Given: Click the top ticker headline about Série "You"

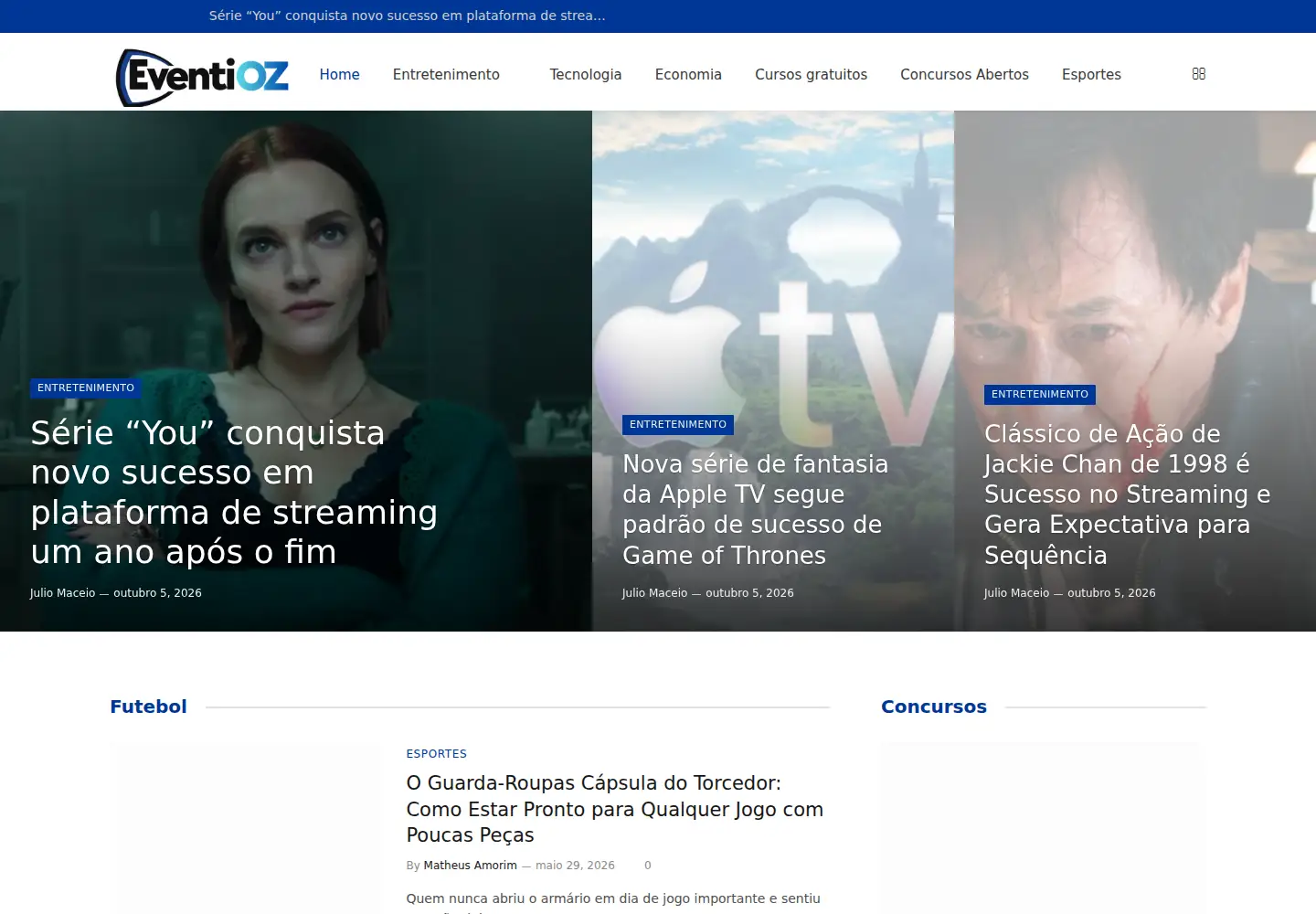Looking at the screenshot, I should (407, 16).
